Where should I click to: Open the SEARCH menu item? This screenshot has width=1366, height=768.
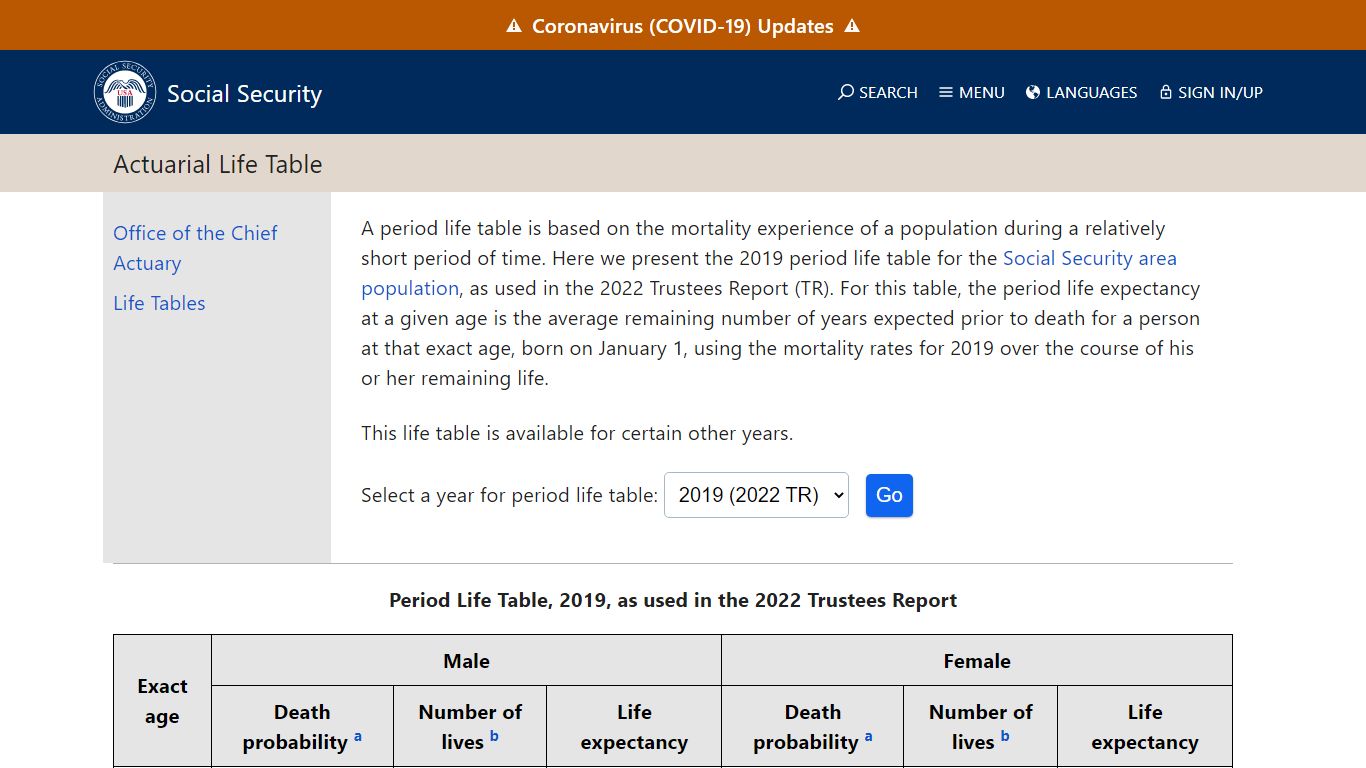coord(878,92)
